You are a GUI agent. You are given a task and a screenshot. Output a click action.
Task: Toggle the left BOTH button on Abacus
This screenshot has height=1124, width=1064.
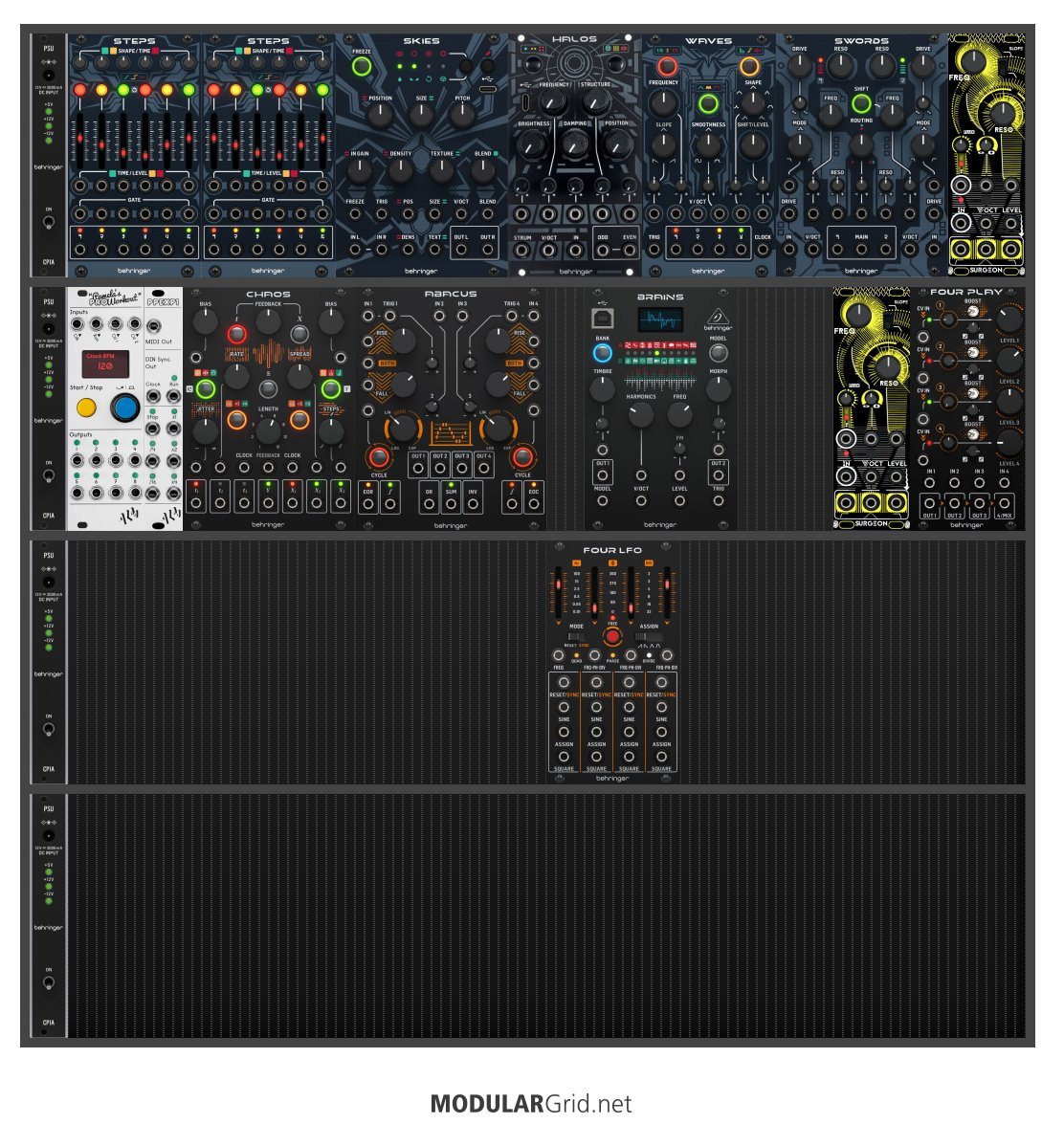[388, 364]
